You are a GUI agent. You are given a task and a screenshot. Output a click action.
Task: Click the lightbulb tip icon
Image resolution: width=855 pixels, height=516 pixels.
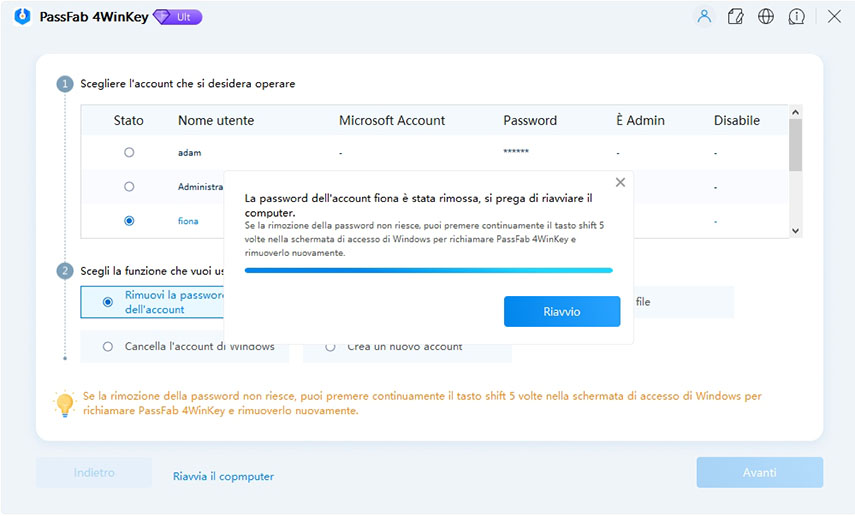(65, 404)
